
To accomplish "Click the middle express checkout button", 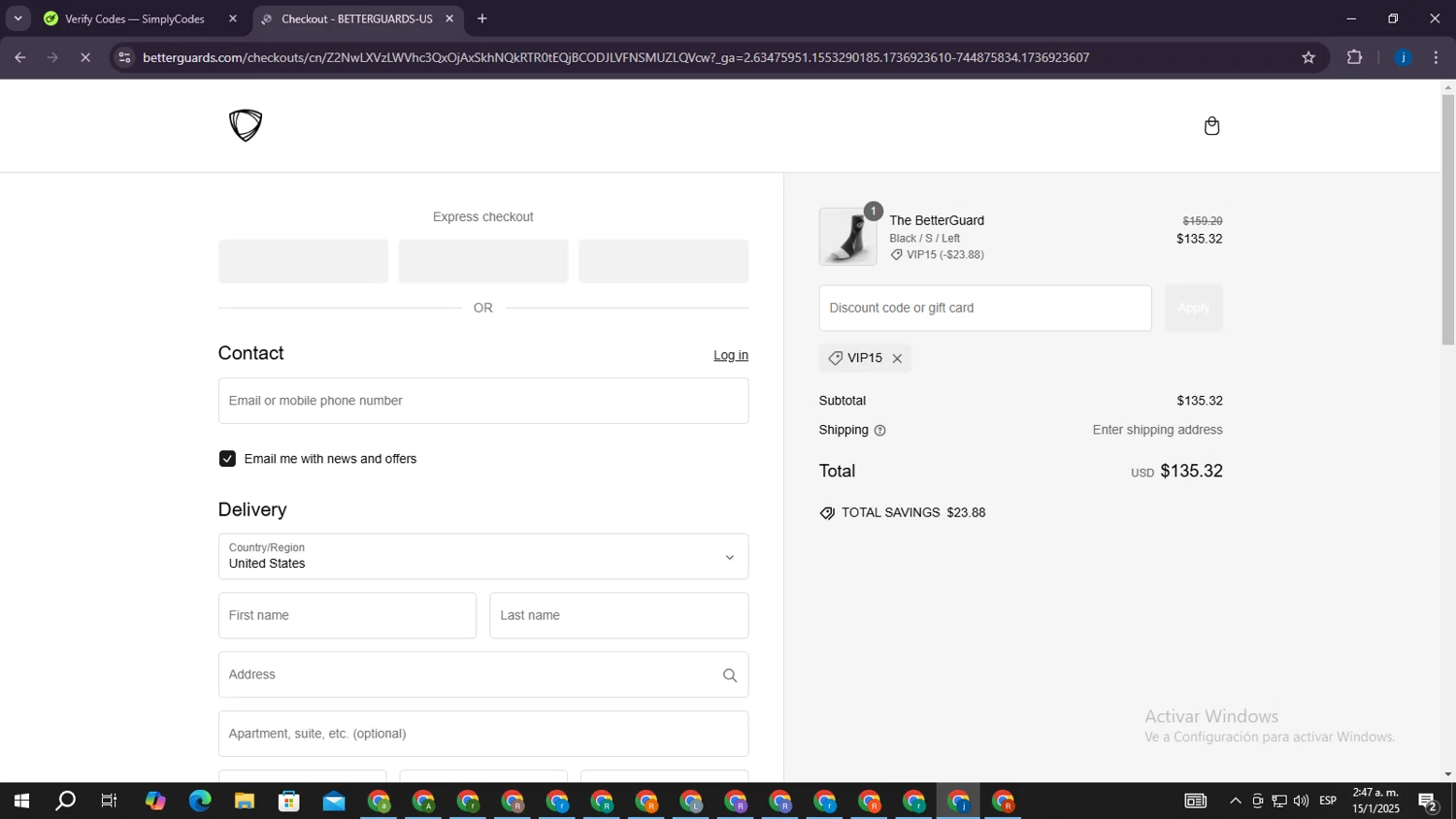I will click(x=483, y=261).
